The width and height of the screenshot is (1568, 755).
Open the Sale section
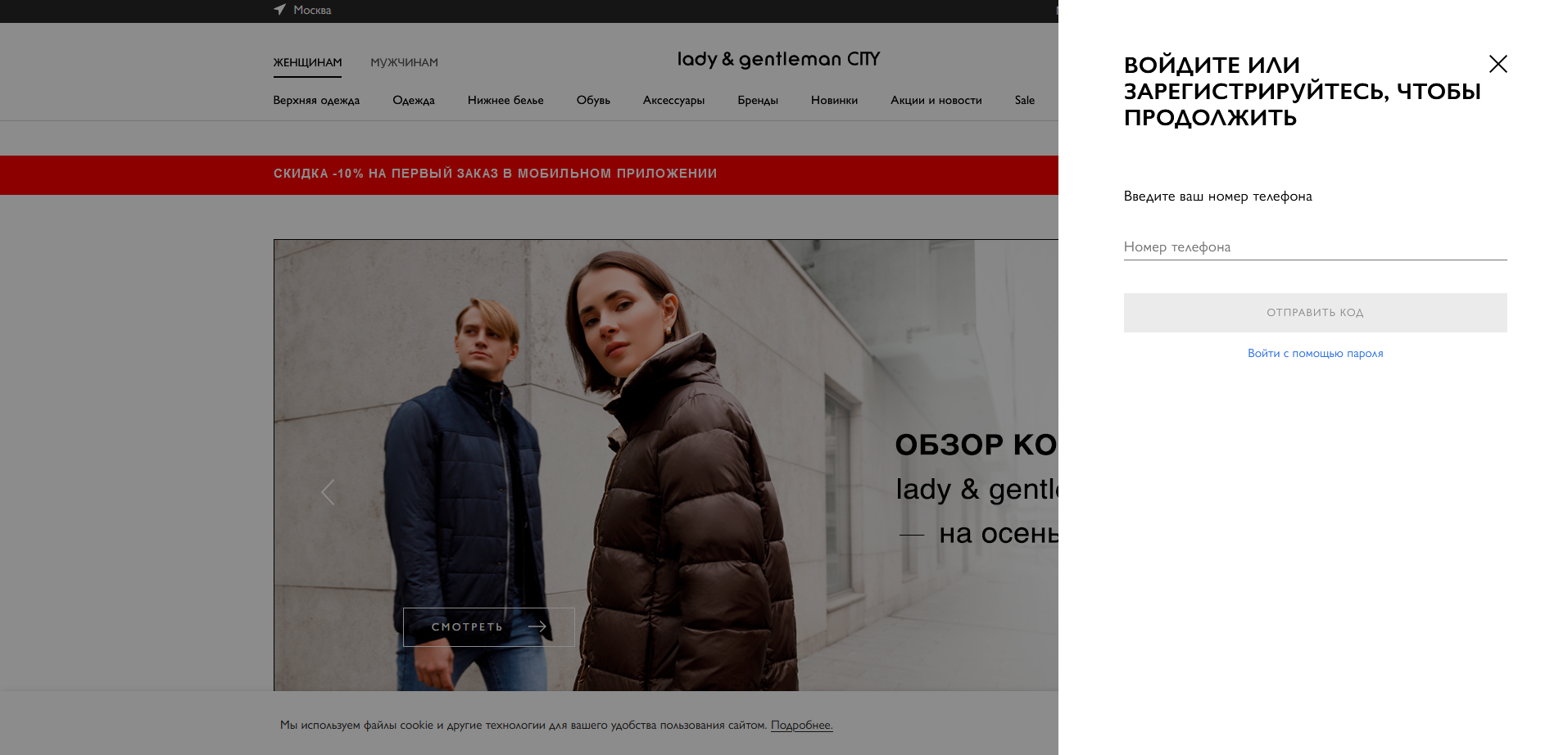click(x=1025, y=100)
